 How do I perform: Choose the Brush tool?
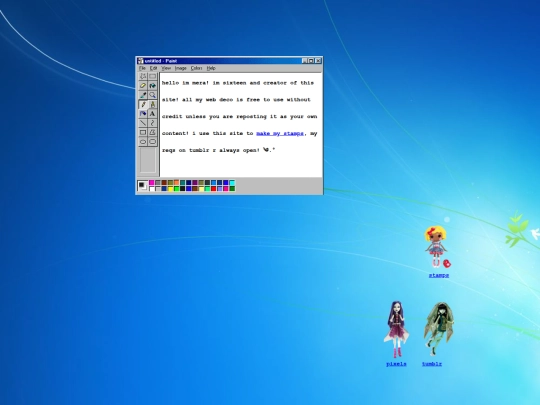[153, 104]
